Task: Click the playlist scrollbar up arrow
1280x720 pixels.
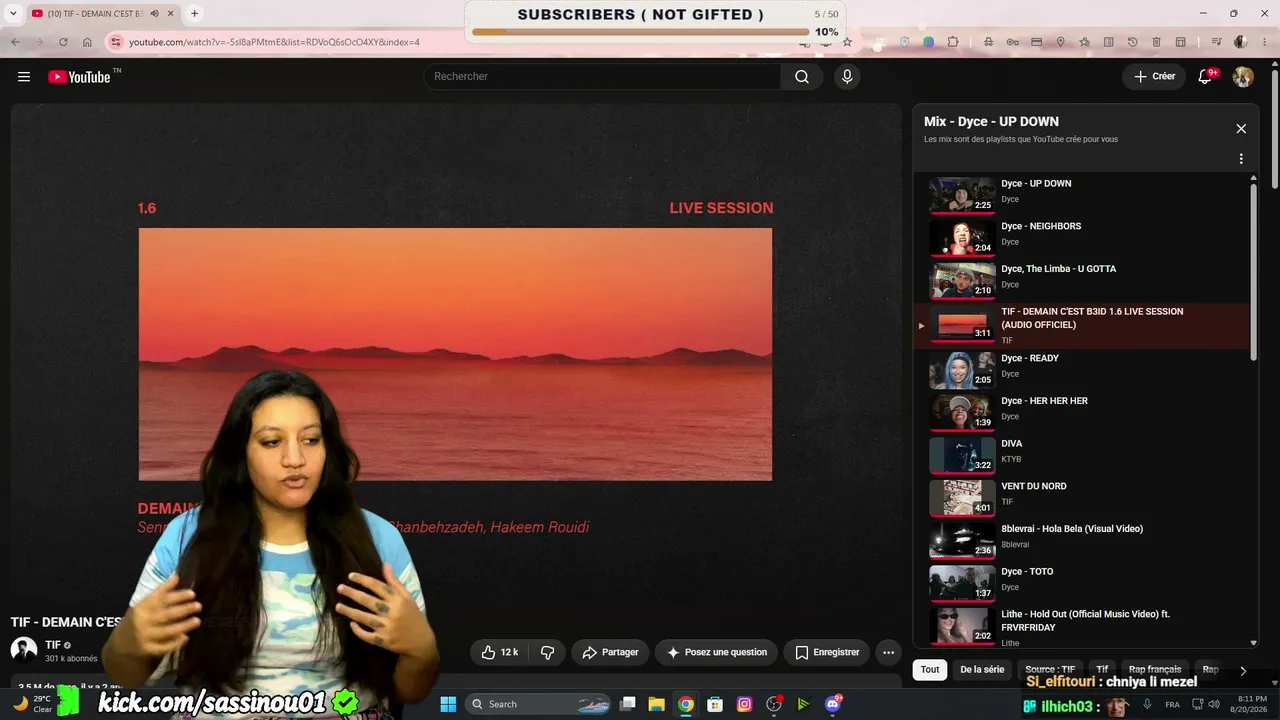Action: (x=1254, y=179)
